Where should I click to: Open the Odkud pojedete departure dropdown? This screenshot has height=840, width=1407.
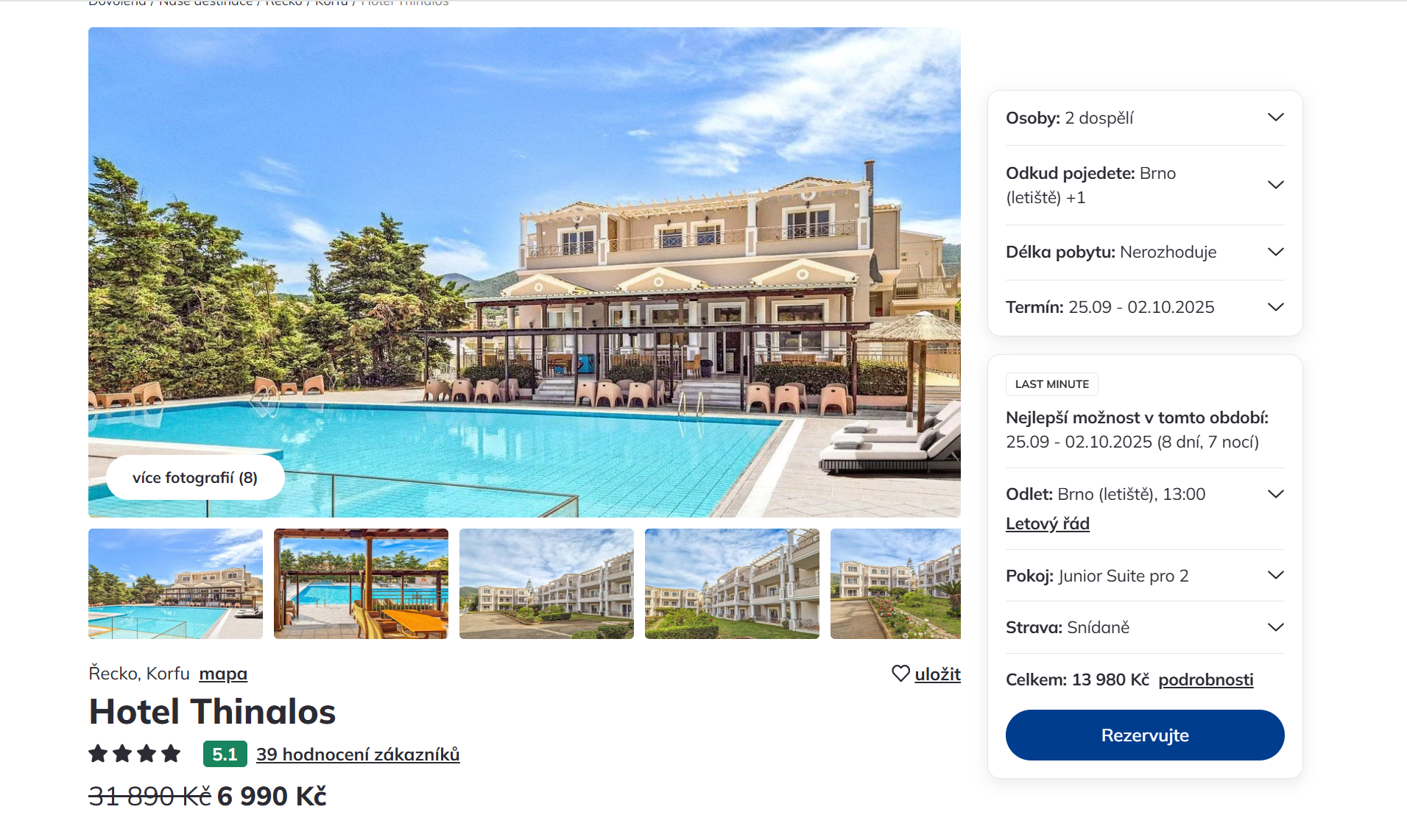click(x=1145, y=185)
